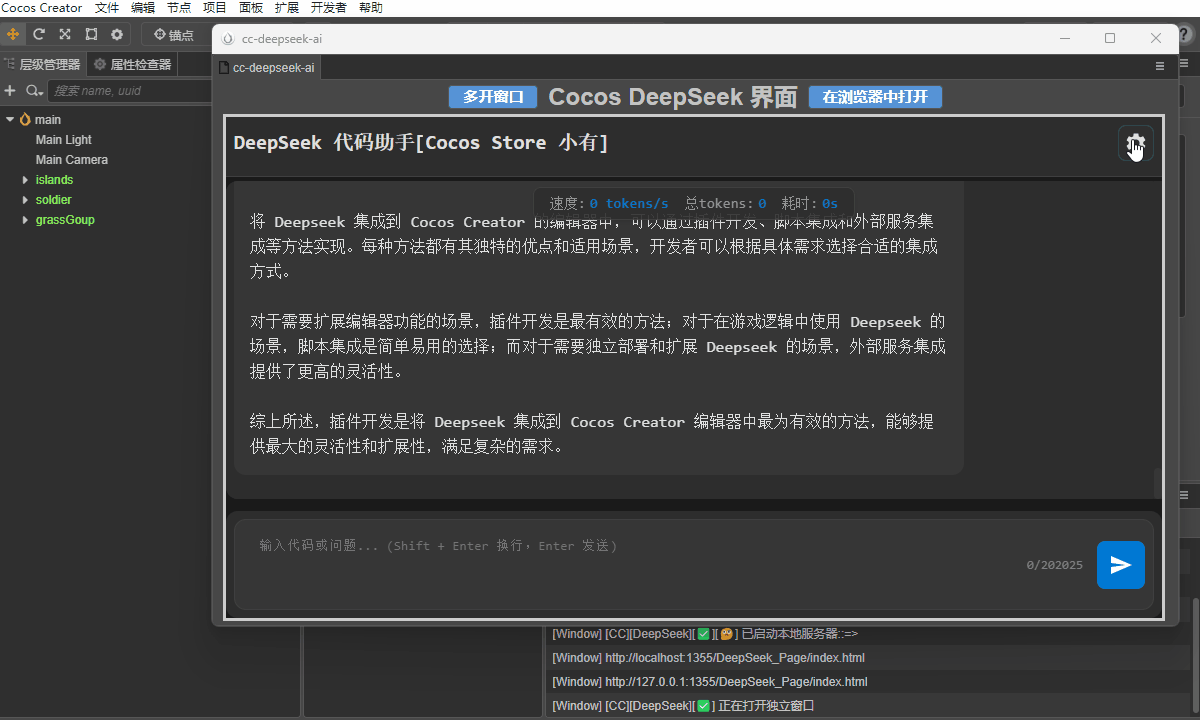The image size is (1200, 720).
Task: Click the DeepSeek 代码助手 header title
Action: [421, 143]
